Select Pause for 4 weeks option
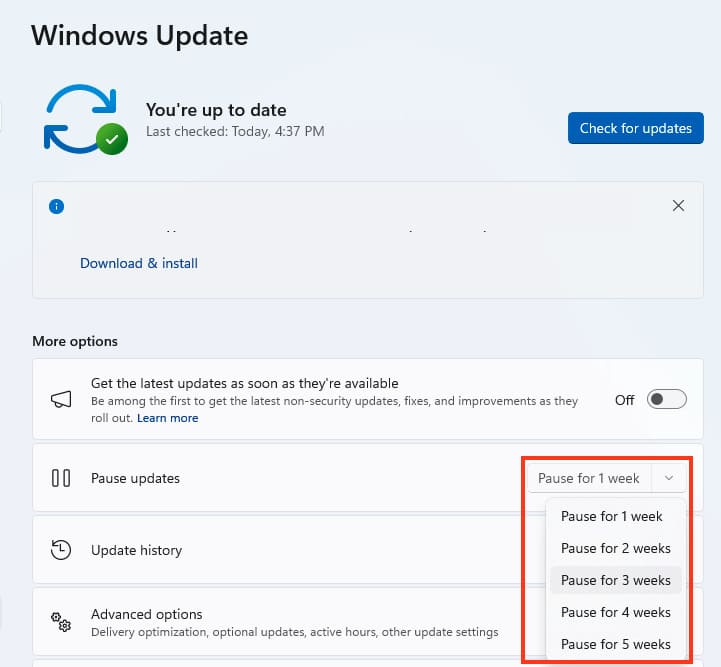The width and height of the screenshot is (721, 667). click(615, 612)
